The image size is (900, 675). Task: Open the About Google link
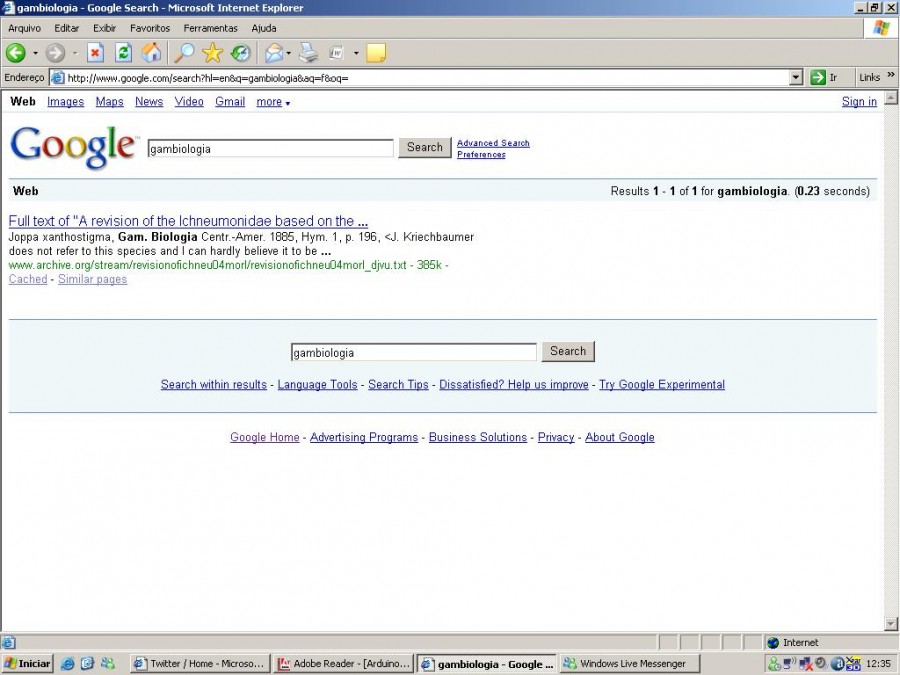click(x=620, y=437)
